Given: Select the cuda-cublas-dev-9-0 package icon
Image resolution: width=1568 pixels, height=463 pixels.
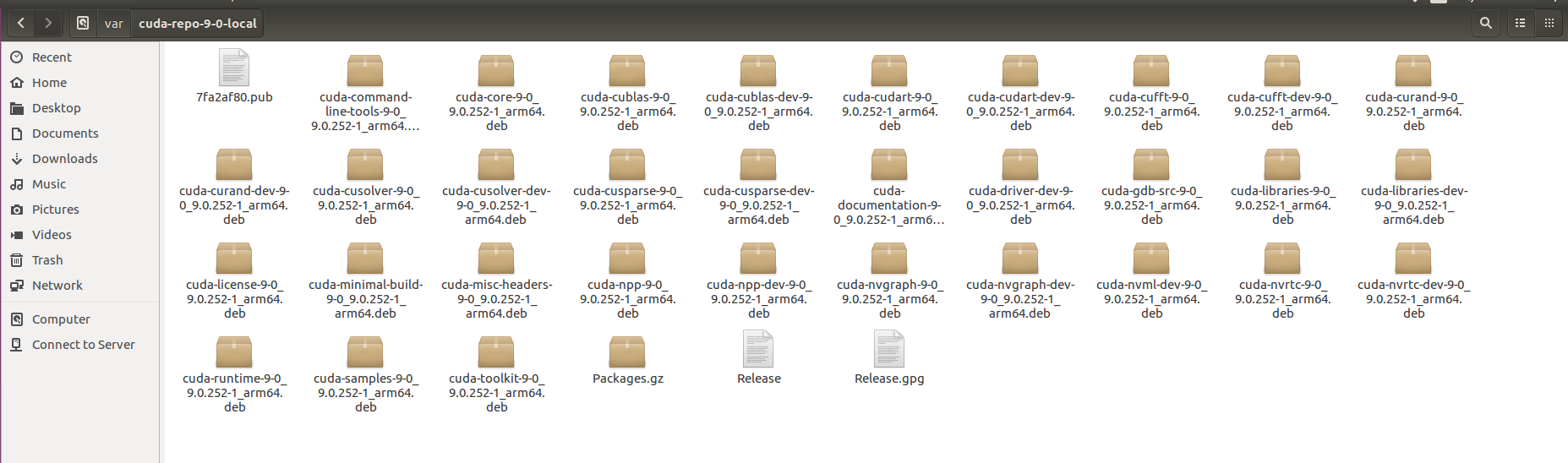Looking at the screenshot, I should point(758,70).
